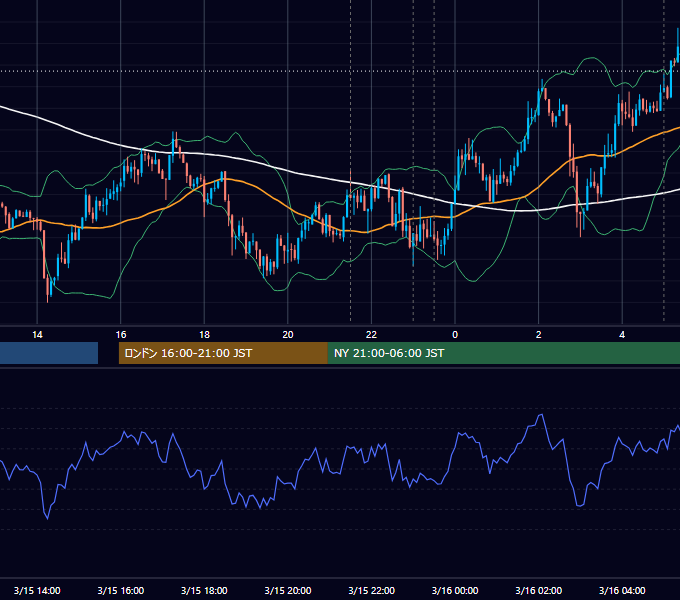The width and height of the screenshot is (680, 600).
Task: Select the 3/15 22:00 time label
Action: [x=371, y=590]
